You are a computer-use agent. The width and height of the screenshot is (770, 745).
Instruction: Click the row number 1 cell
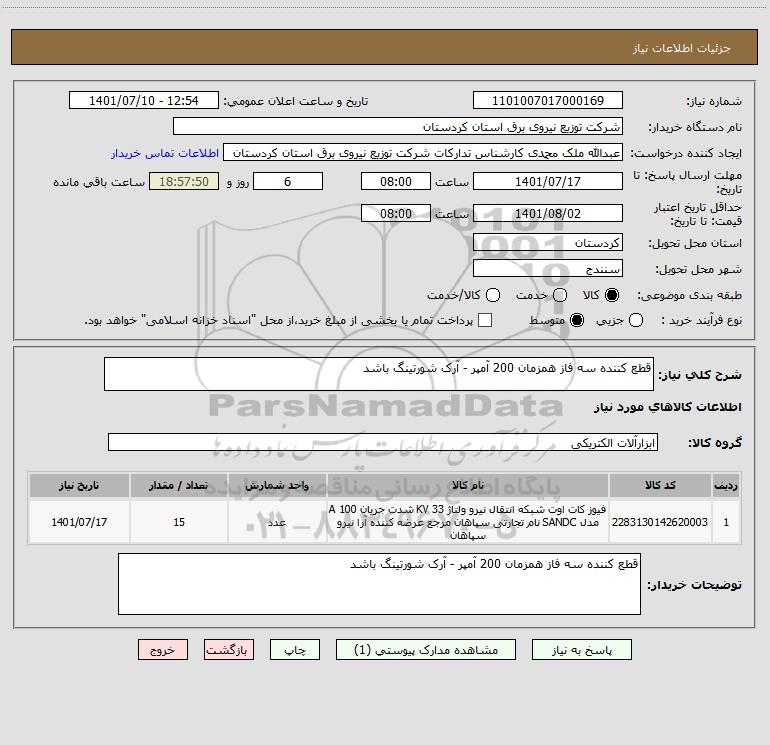[726, 522]
